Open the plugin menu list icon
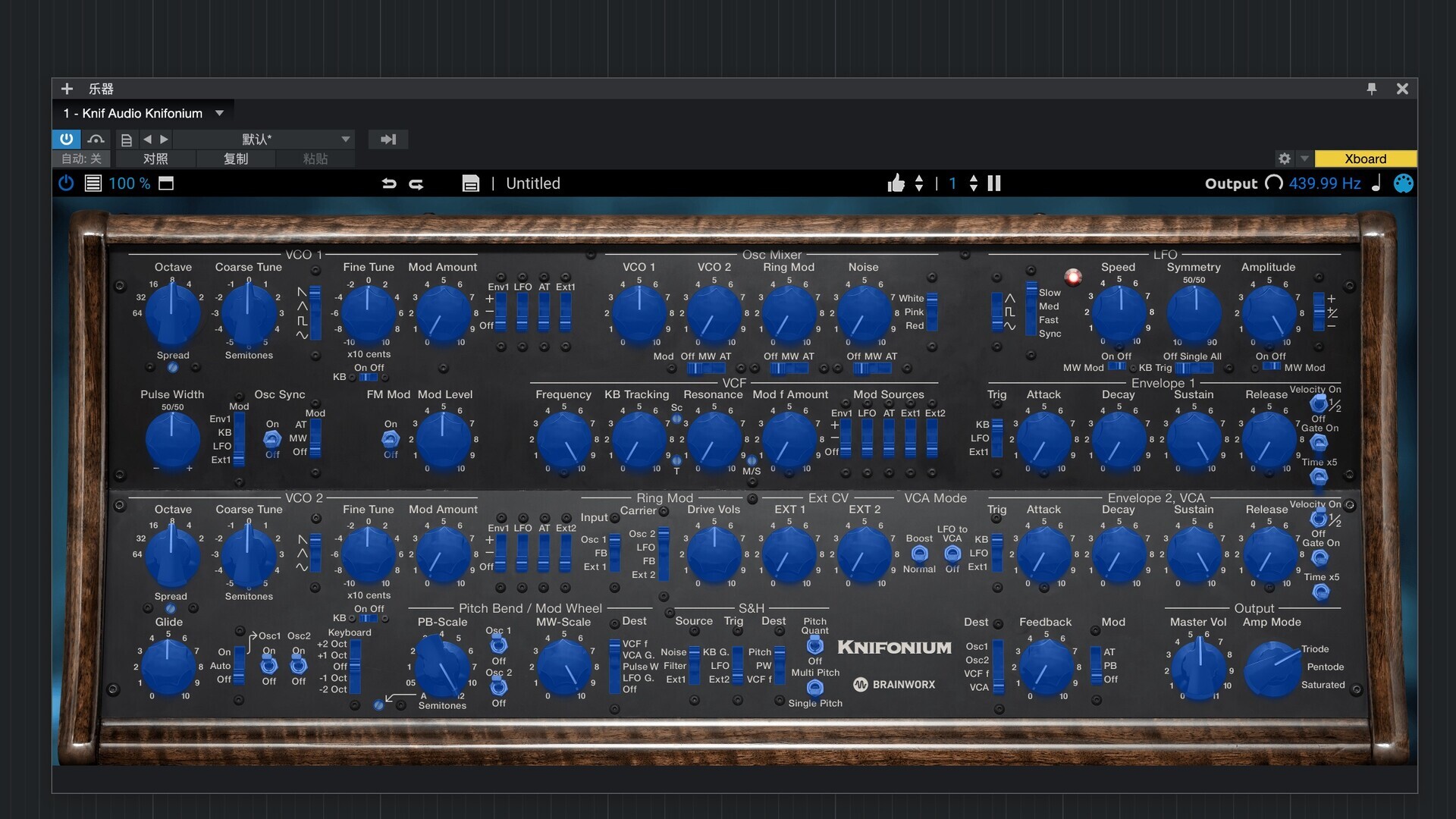This screenshot has width=1456, height=819. click(93, 184)
